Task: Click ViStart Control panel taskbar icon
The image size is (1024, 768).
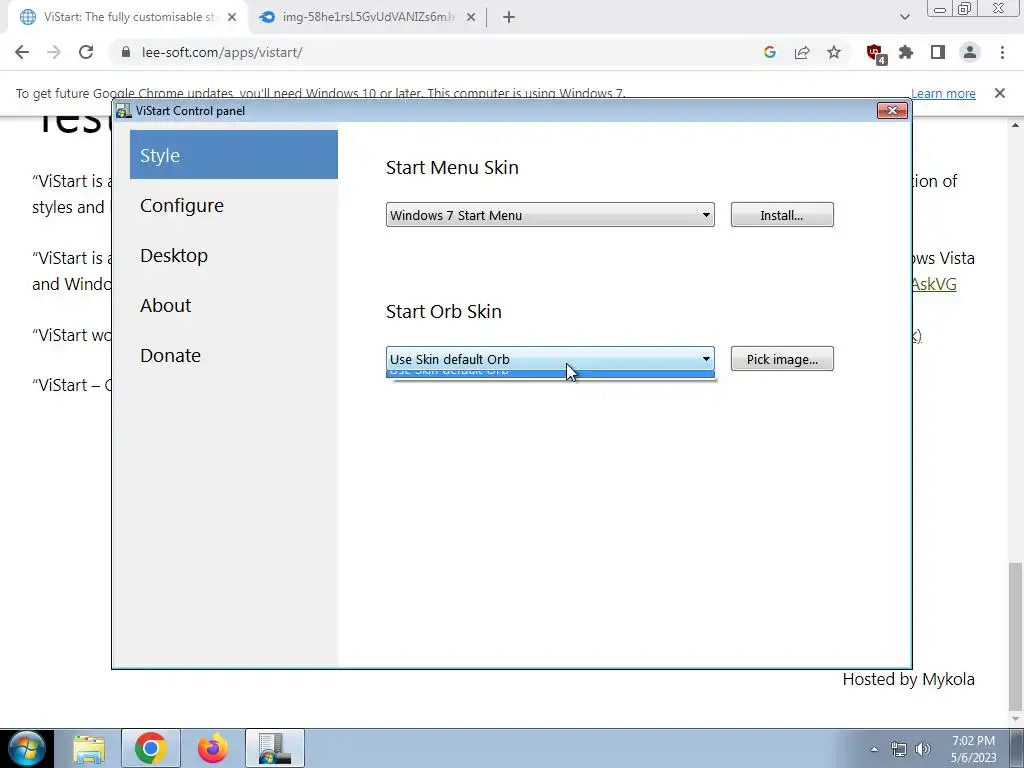Action: [x=275, y=748]
